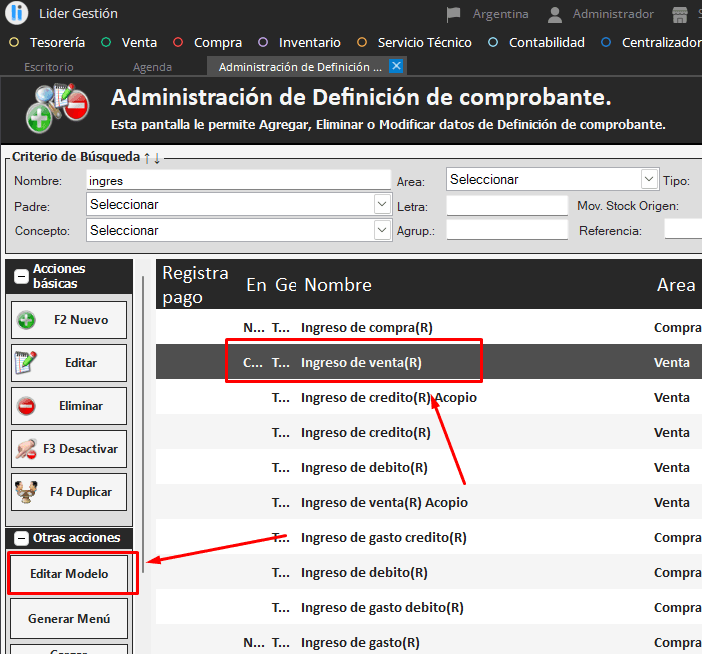Click the Argentina flag icon
The height and width of the screenshot is (654, 702).
tap(454, 14)
